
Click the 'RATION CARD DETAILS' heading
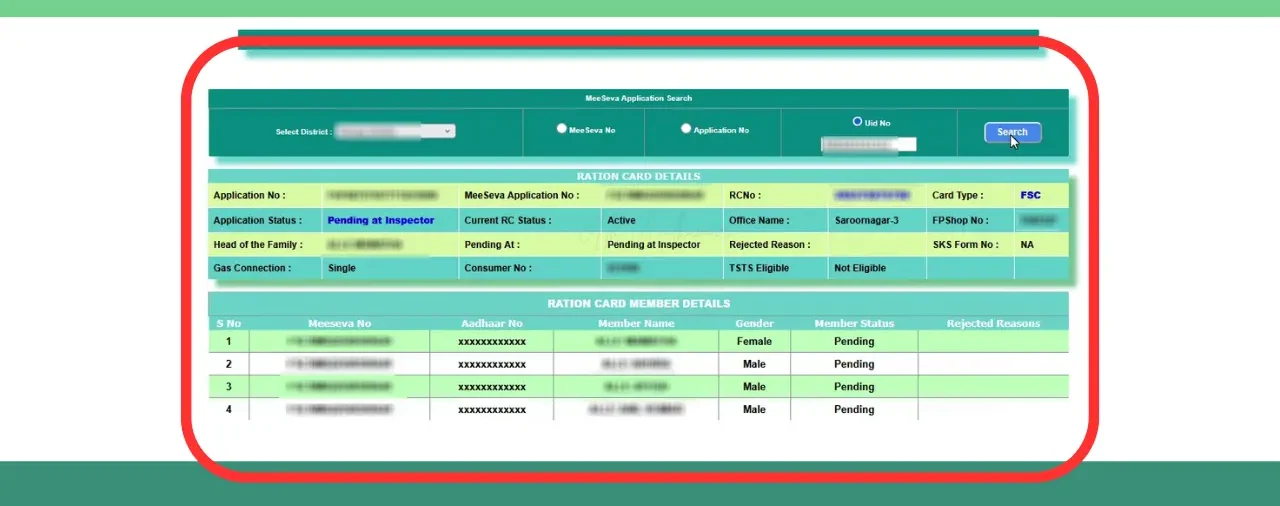638,176
